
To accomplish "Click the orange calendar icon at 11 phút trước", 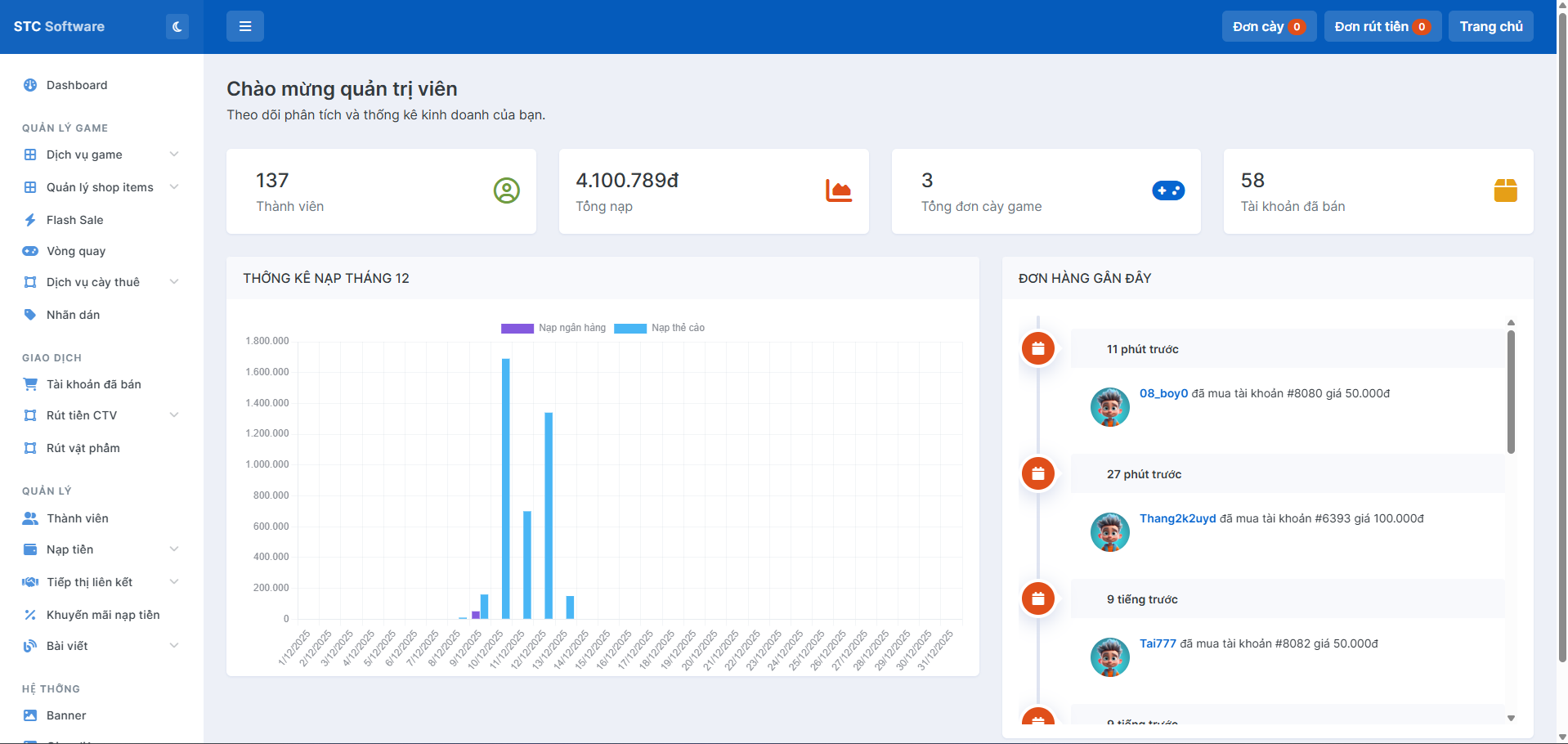I will tap(1037, 349).
